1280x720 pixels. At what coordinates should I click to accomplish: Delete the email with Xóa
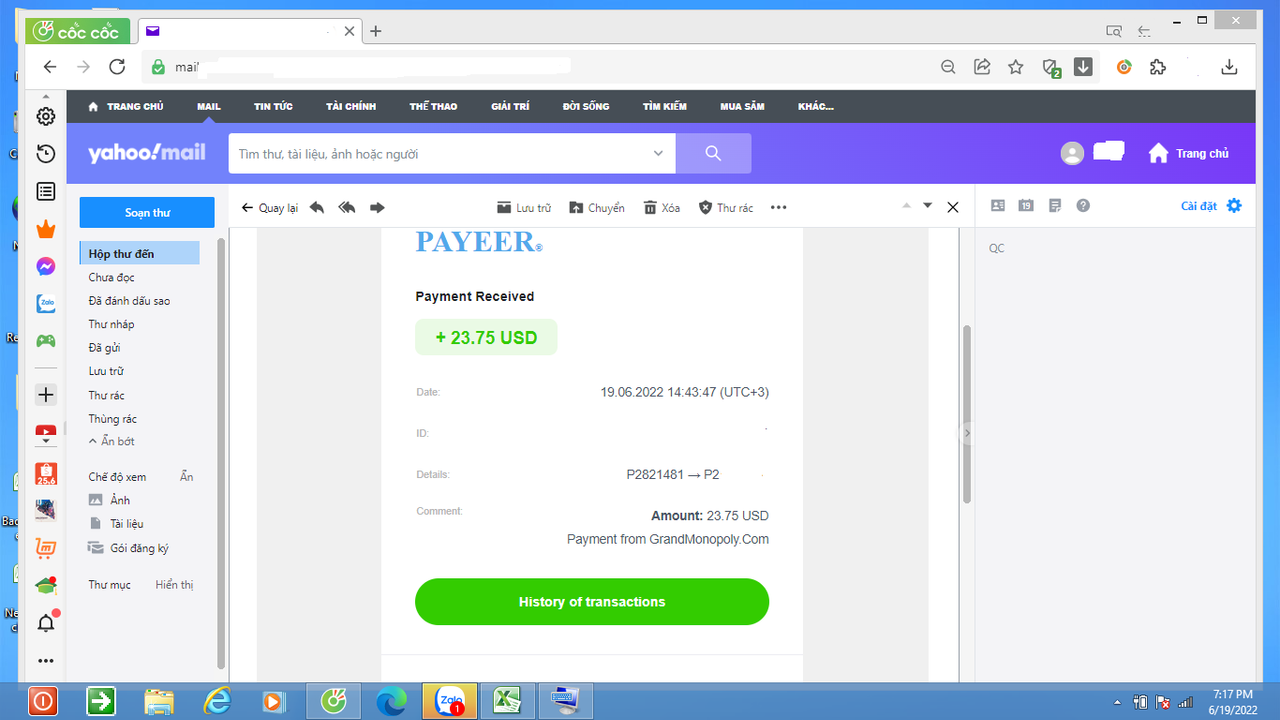click(x=662, y=207)
